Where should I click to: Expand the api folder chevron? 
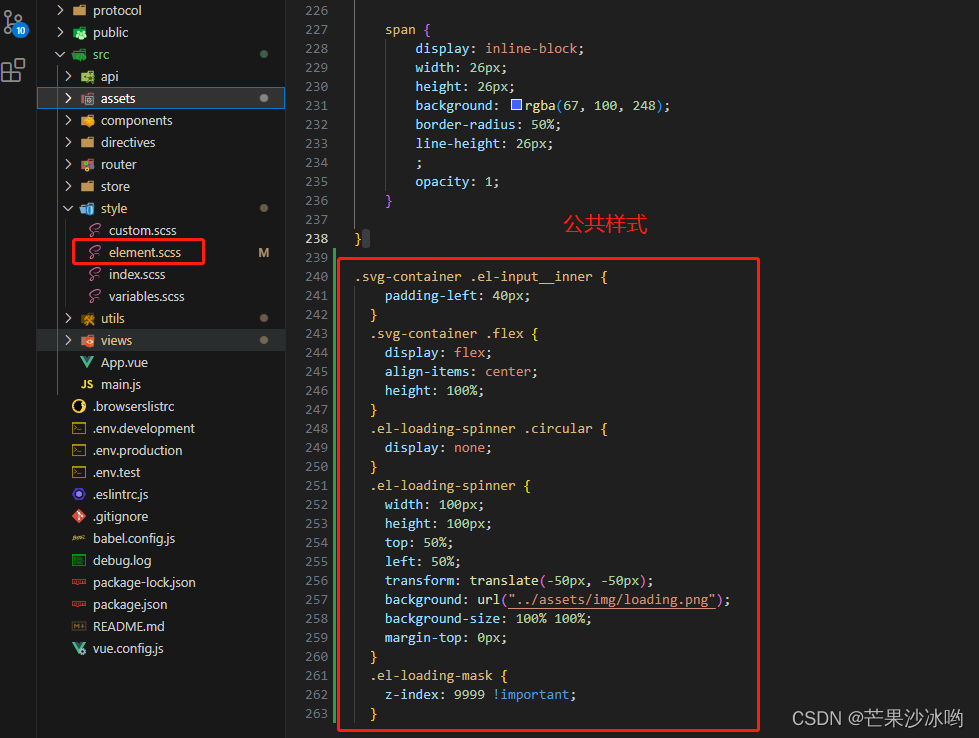[x=68, y=76]
